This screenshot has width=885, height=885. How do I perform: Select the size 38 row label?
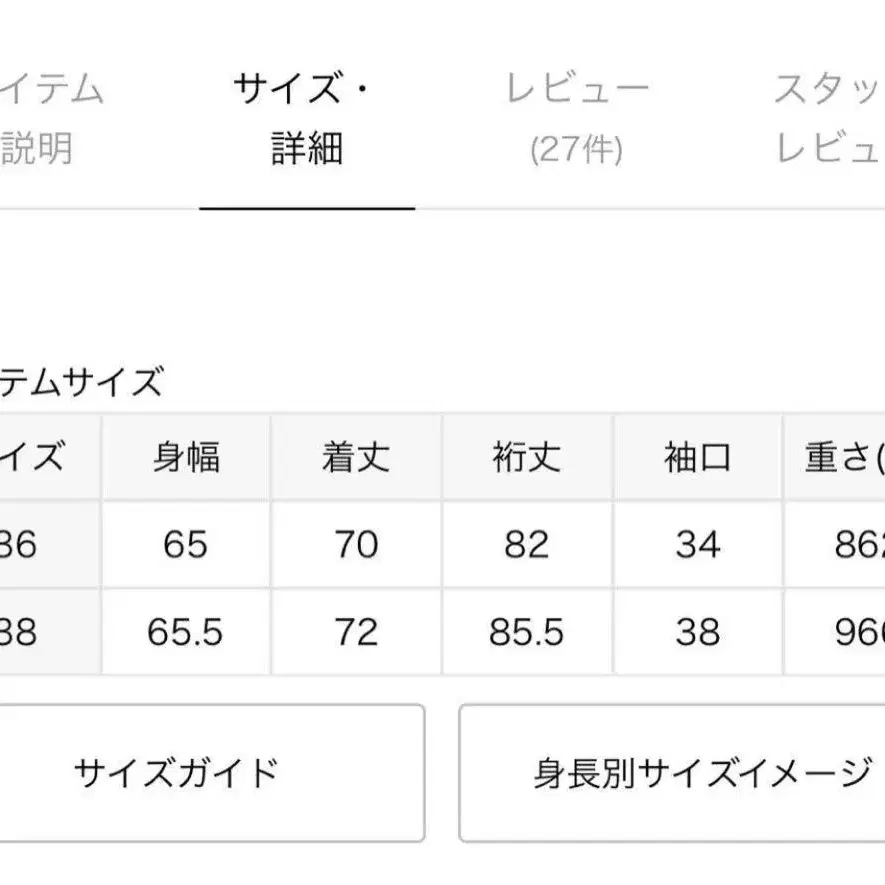tap(30, 632)
